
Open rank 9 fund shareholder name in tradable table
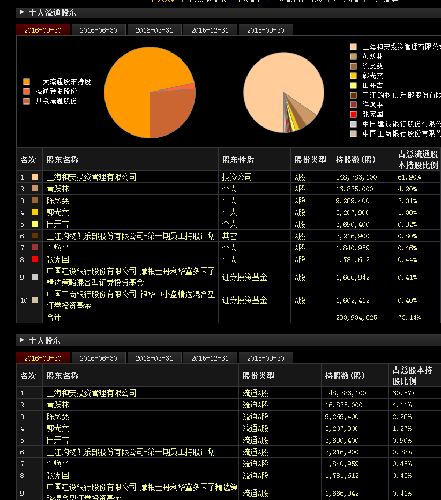coord(130,277)
